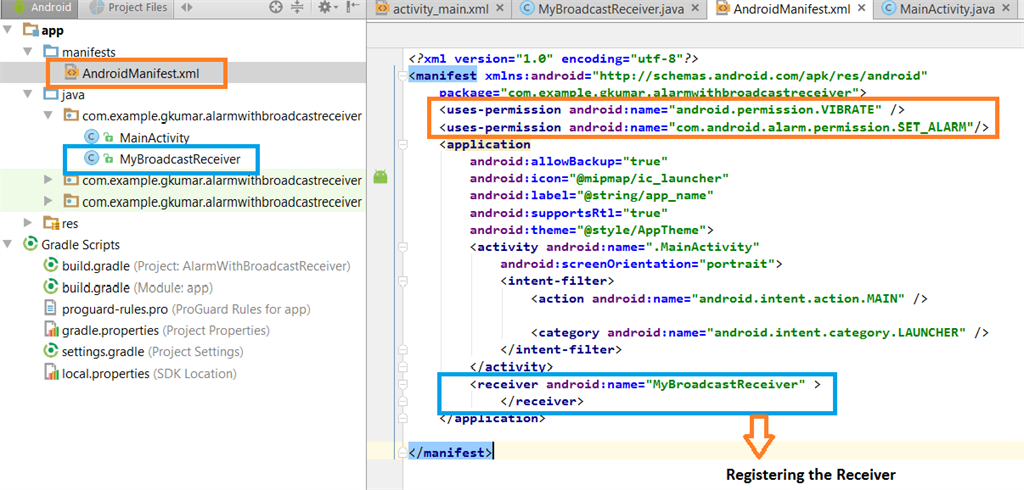Open the MainActivity.java editor tab
This screenshot has width=1024, height=490.
tap(950, 9)
